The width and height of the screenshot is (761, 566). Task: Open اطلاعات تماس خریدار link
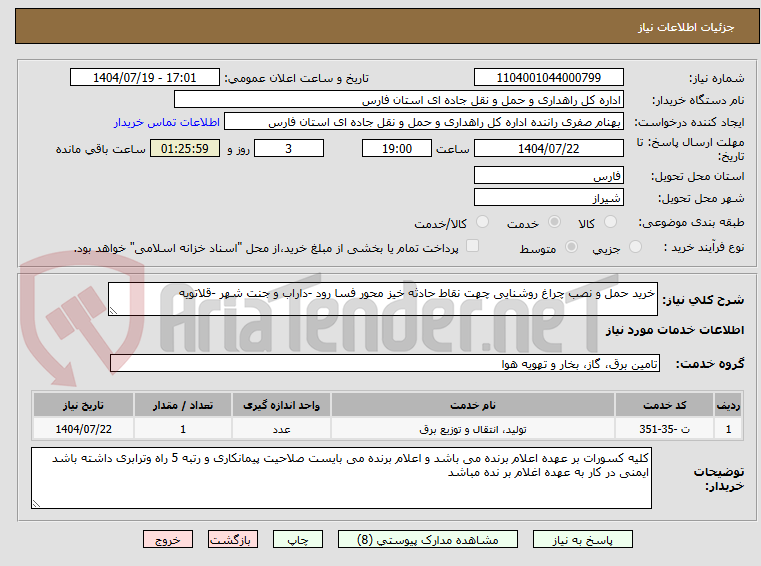(x=167, y=122)
